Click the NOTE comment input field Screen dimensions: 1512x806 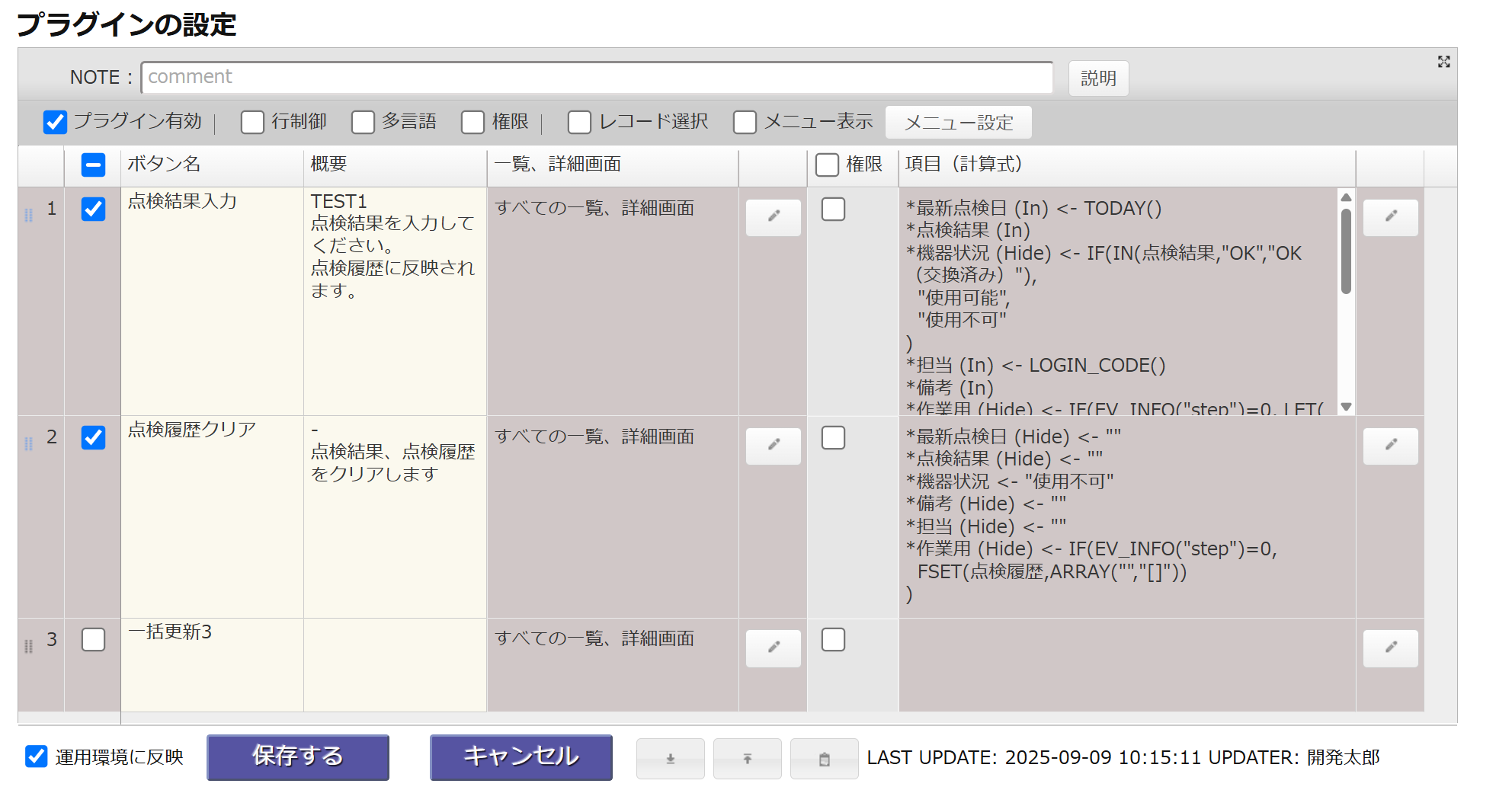pos(597,78)
